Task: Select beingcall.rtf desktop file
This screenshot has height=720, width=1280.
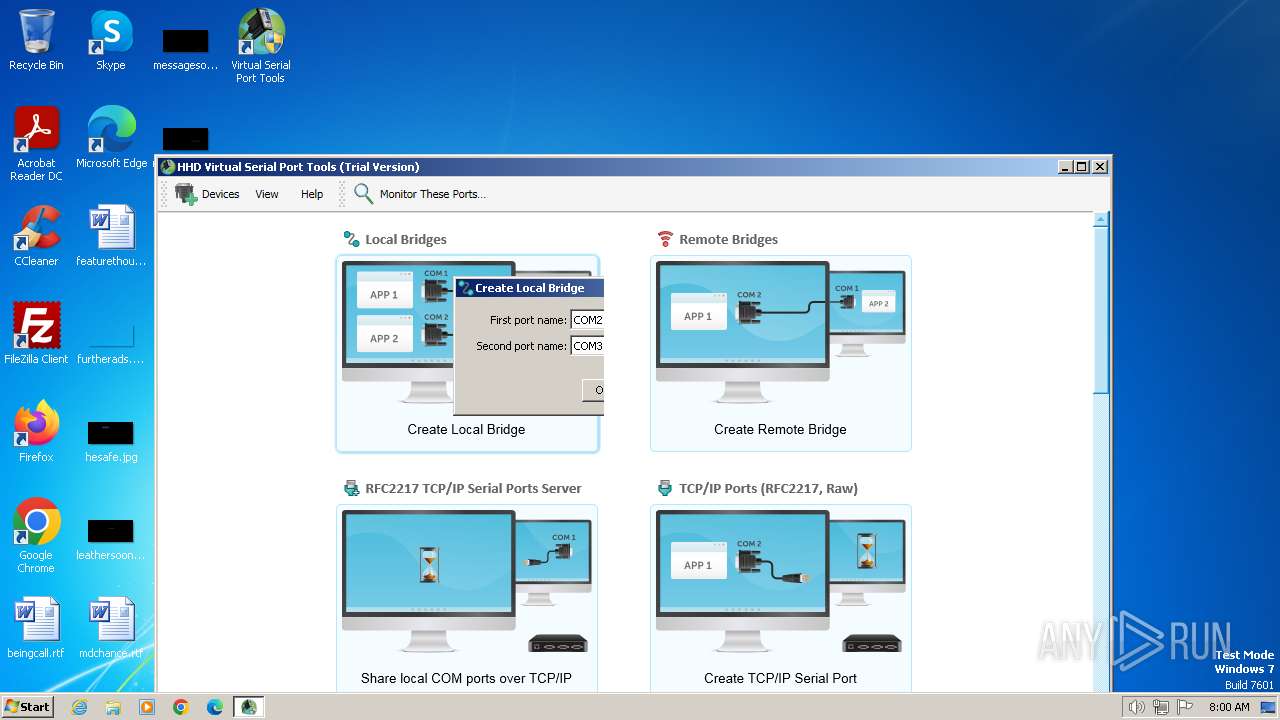Action: click(x=36, y=628)
